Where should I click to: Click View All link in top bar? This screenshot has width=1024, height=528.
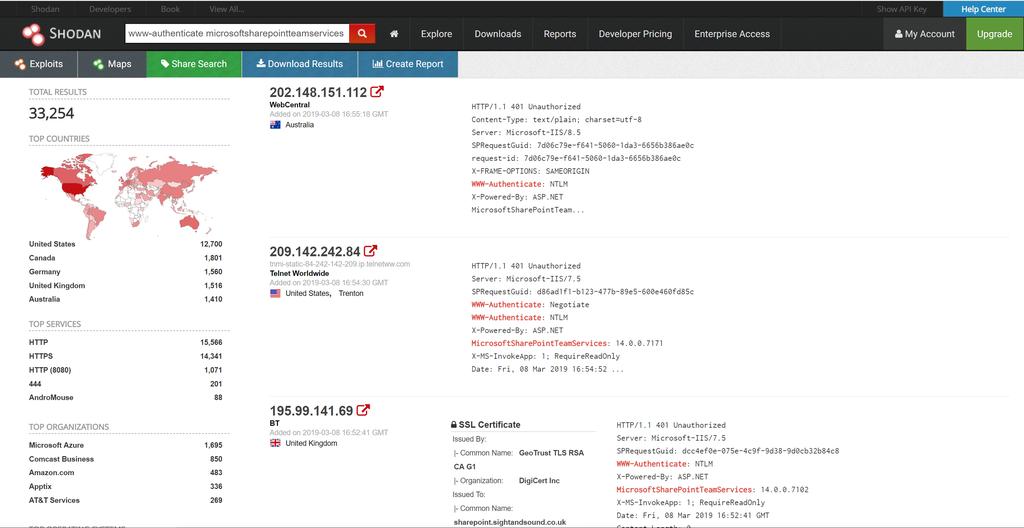click(227, 9)
